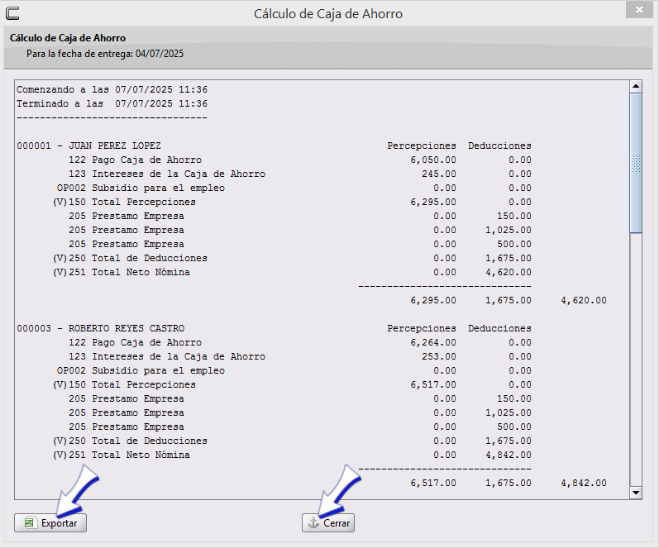Click '123 Intereses de la Caja de Ahorro' under Roberto Reyes
The width and height of the screenshot is (659, 548).
pos(167,356)
